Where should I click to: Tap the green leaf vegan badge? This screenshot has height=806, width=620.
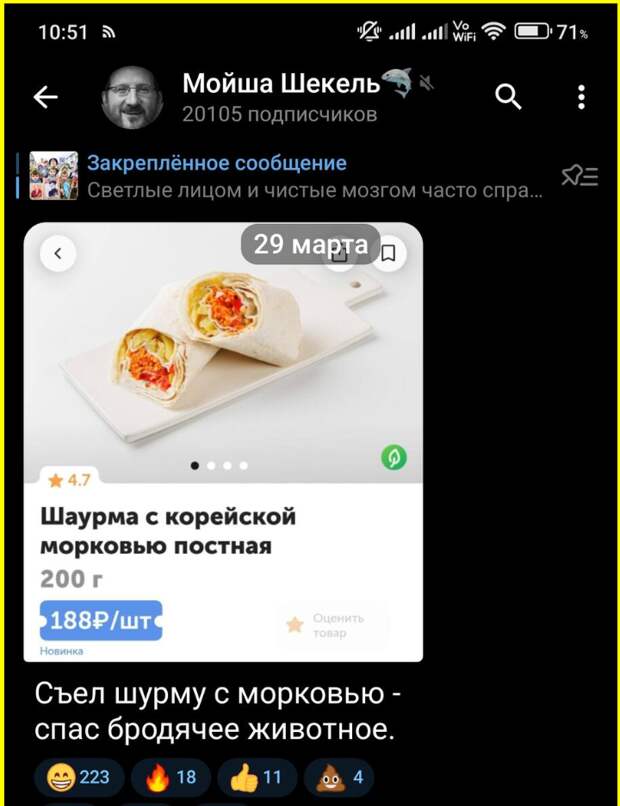click(394, 457)
